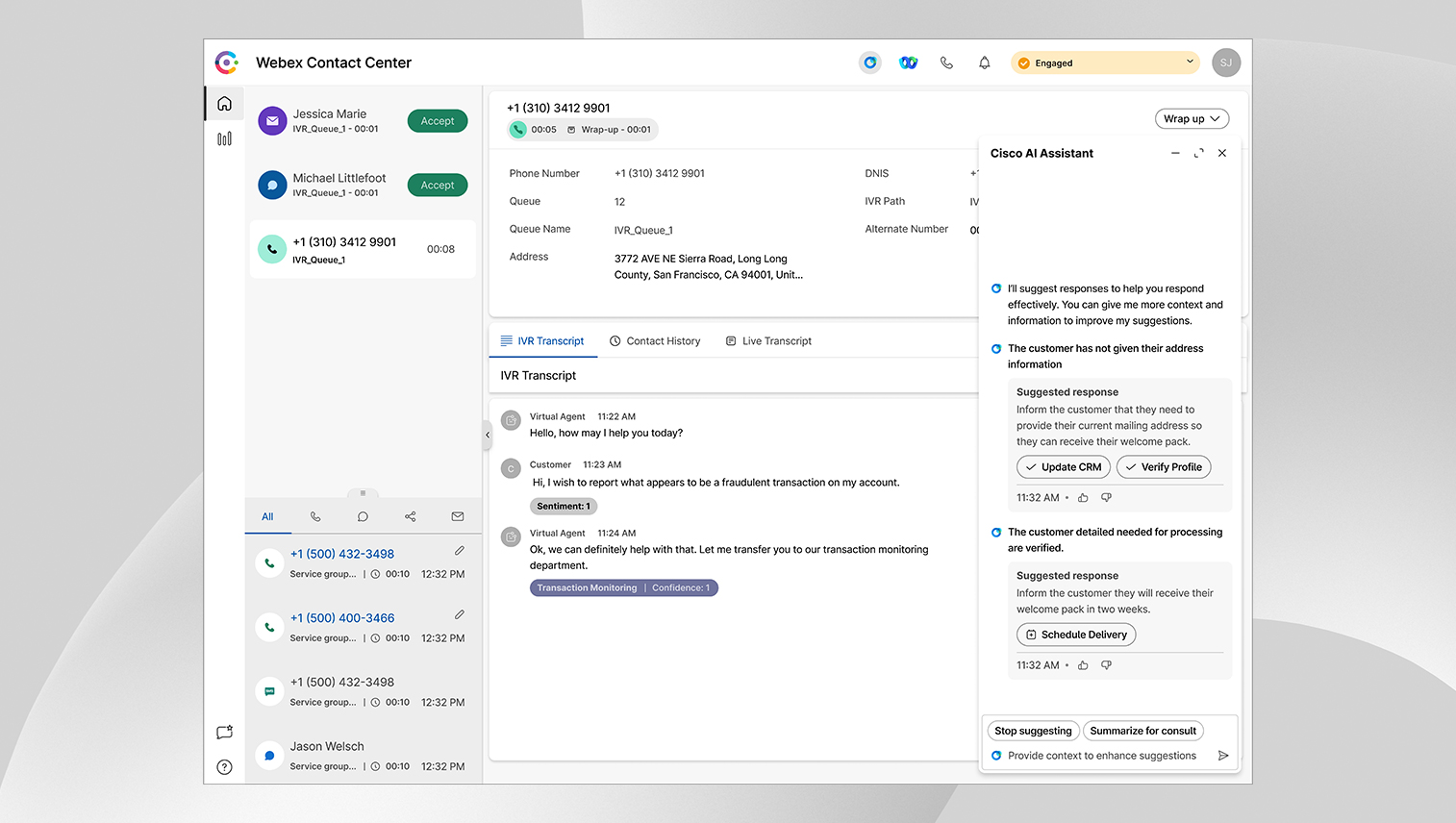Viewport: 1456px width, 823px height.
Task: Open the Engaged status dropdown
Action: [x=1105, y=62]
